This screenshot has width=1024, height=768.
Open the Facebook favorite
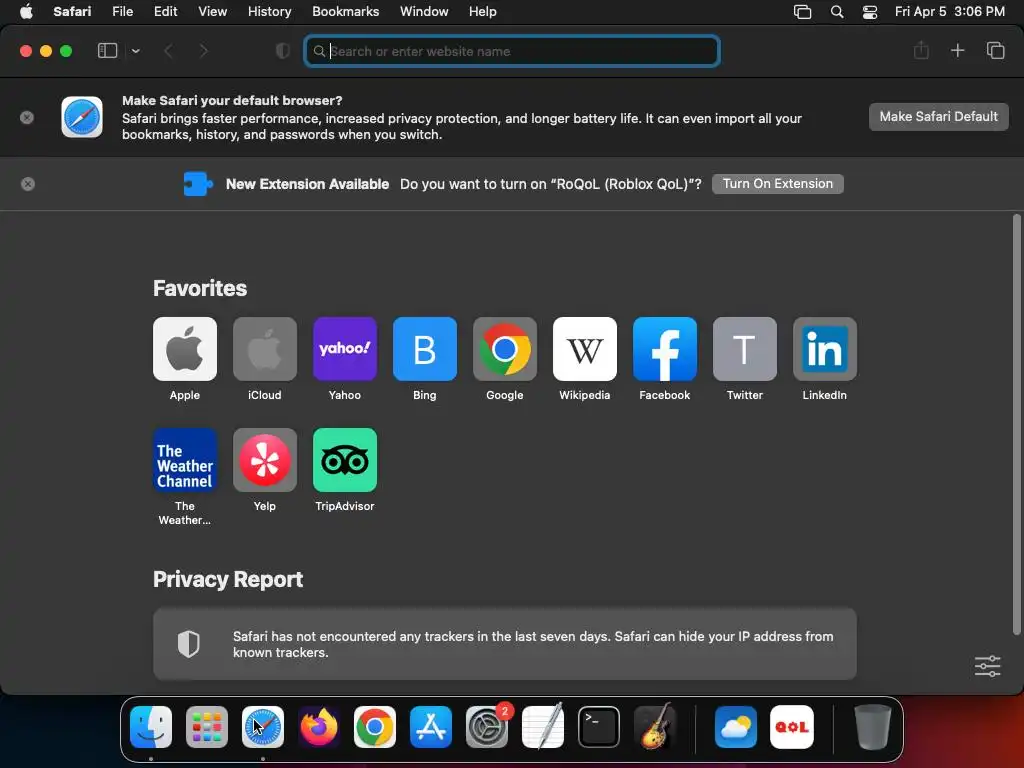point(665,349)
